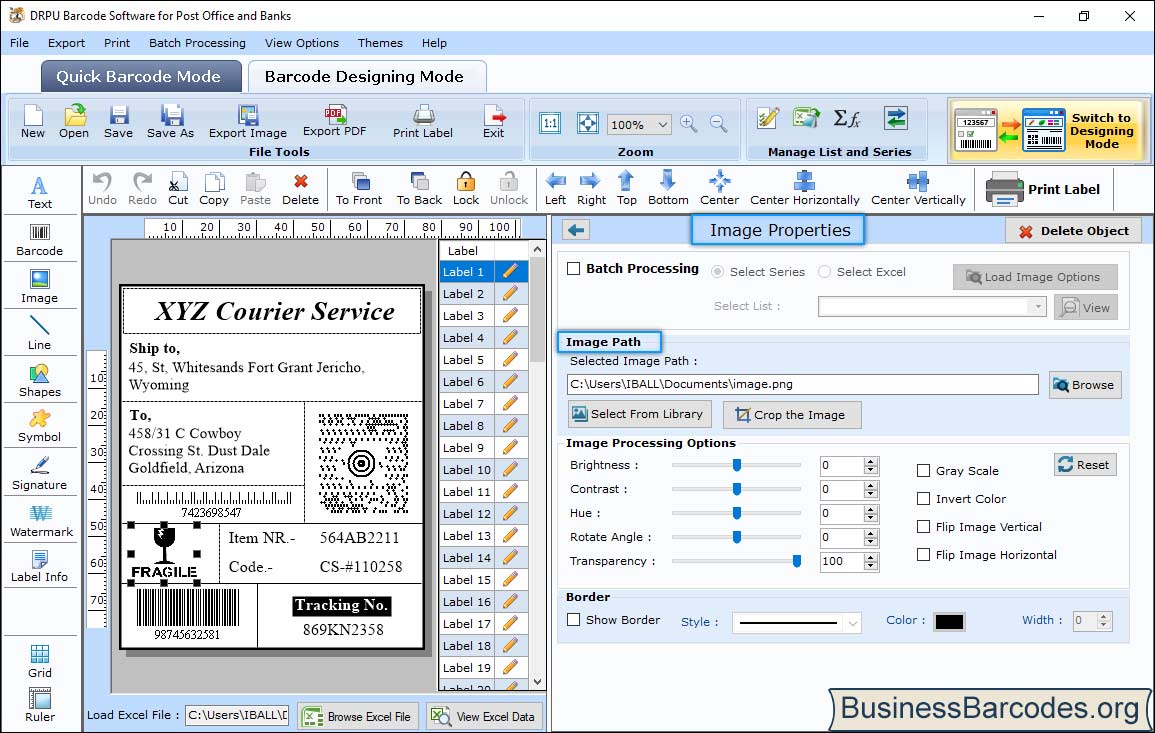Turn on Show Border checkbox
This screenshot has width=1155, height=733.
click(574, 620)
